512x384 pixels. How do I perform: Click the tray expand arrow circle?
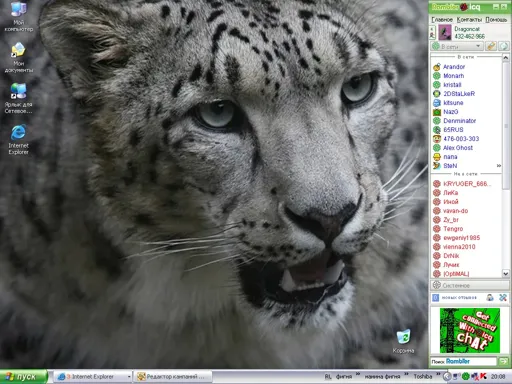click(x=447, y=377)
